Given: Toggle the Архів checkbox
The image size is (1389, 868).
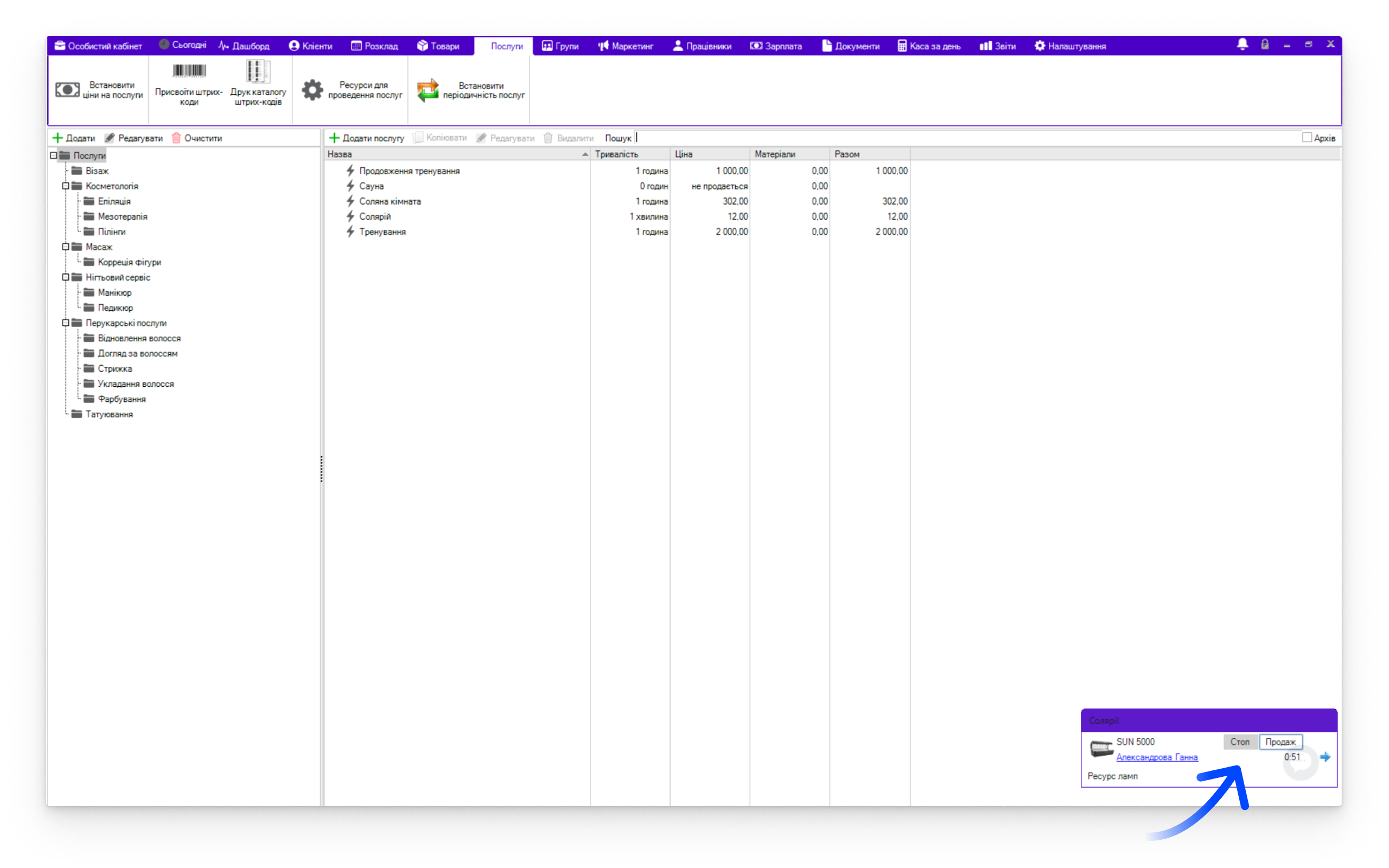Looking at the screenshot, I should click(1307, 138).
